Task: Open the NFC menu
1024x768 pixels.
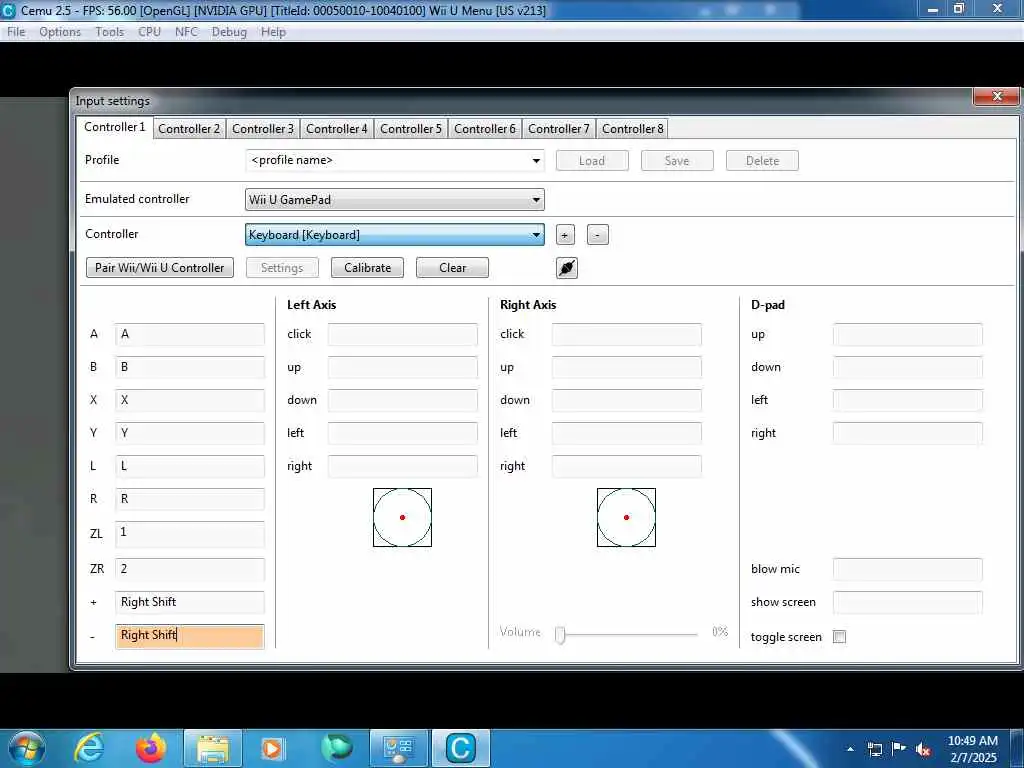Action: 186,32
